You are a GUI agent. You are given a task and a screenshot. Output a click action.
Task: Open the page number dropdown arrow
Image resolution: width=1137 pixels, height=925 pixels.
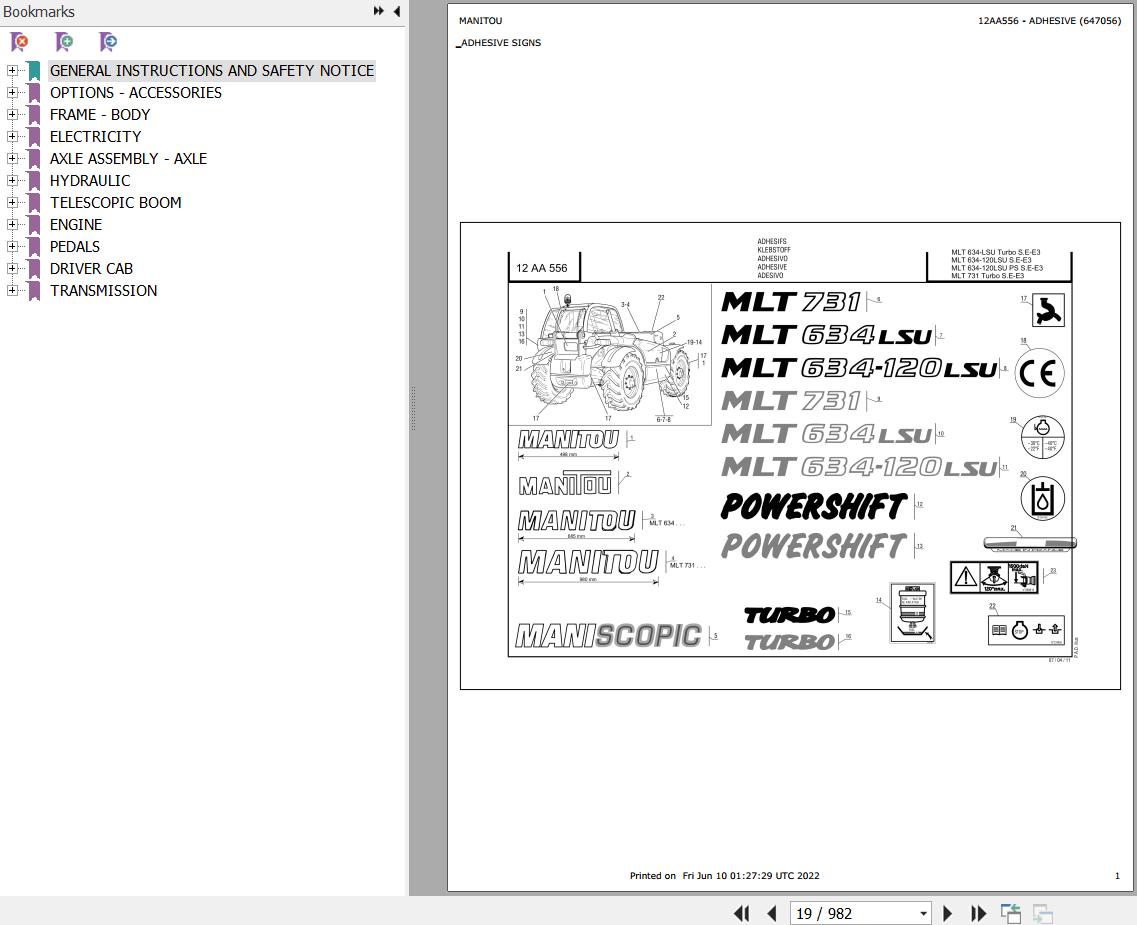point(923,914)
